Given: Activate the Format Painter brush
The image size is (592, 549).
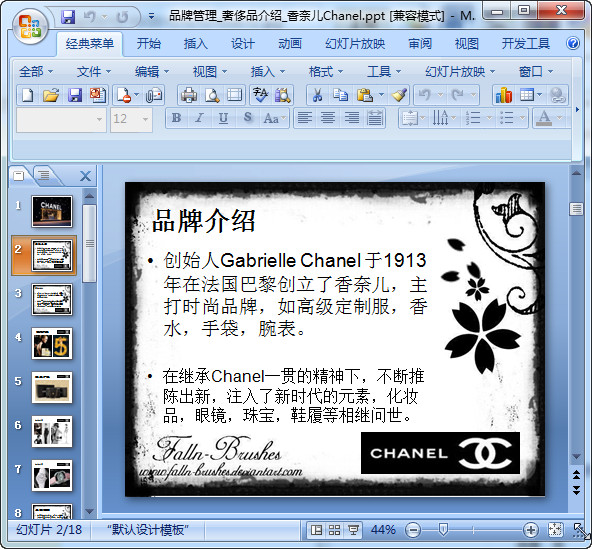Looking at the screenshot, I should tap(399, 95).
